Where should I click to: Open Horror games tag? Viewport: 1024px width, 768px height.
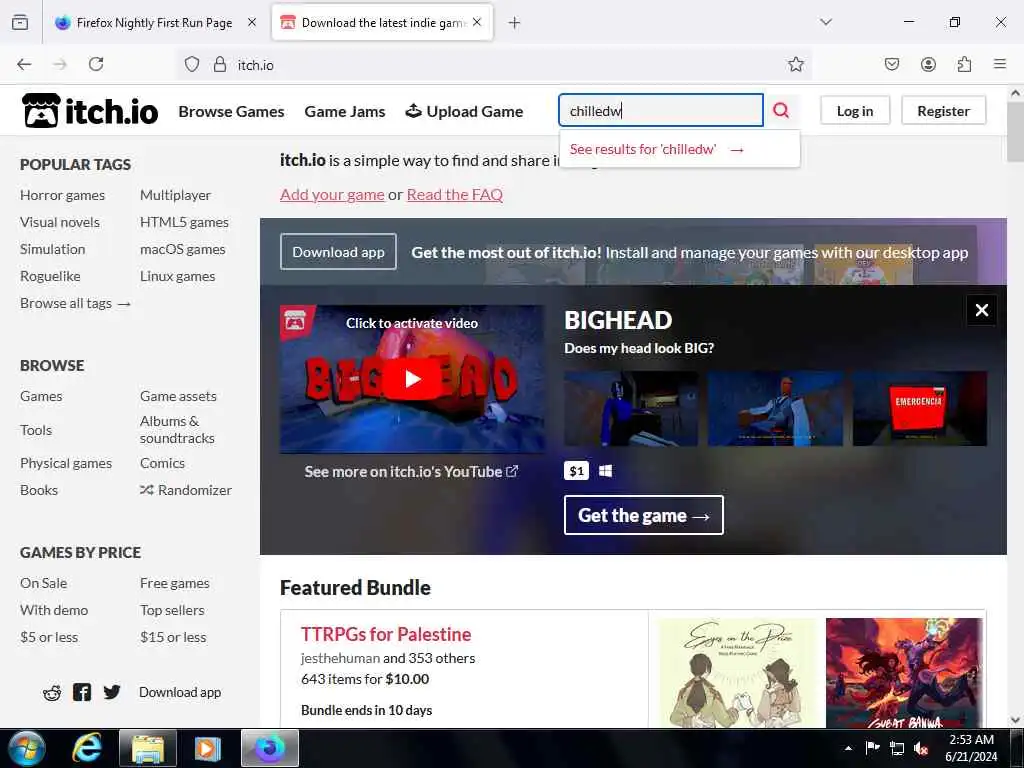point(62,195)
